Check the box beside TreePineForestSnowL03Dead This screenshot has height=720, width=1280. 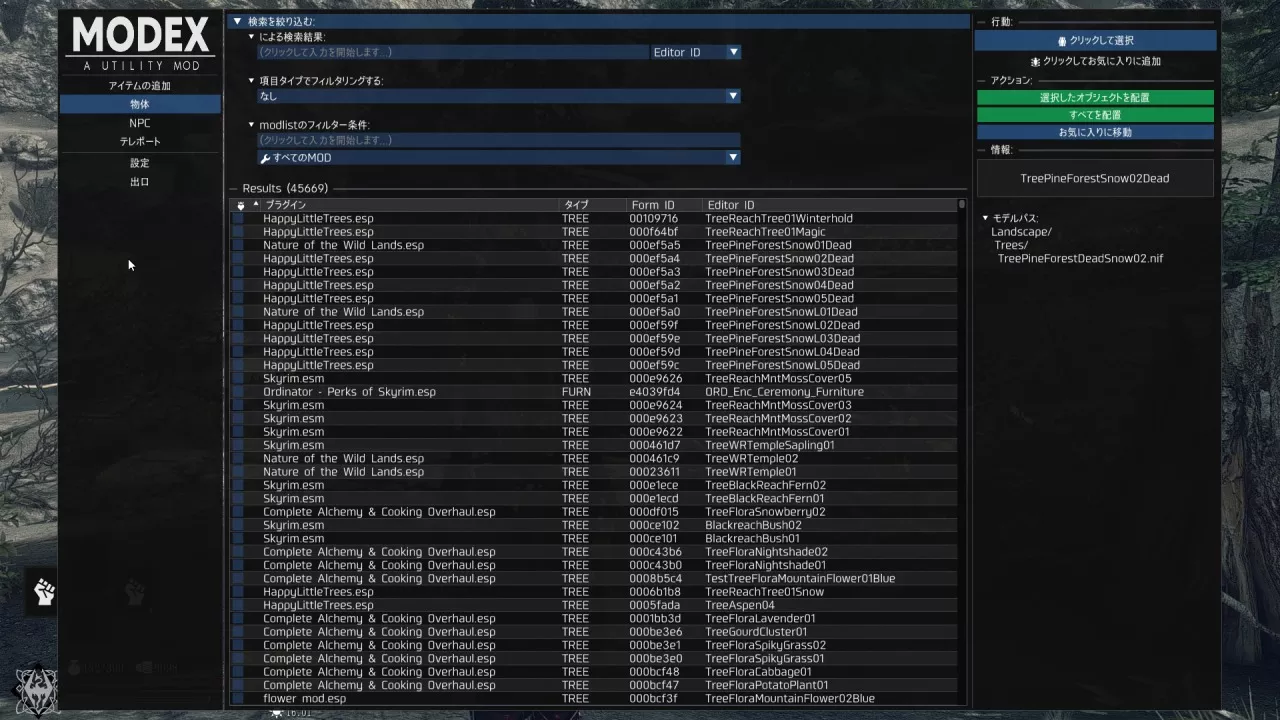(238, 338)
